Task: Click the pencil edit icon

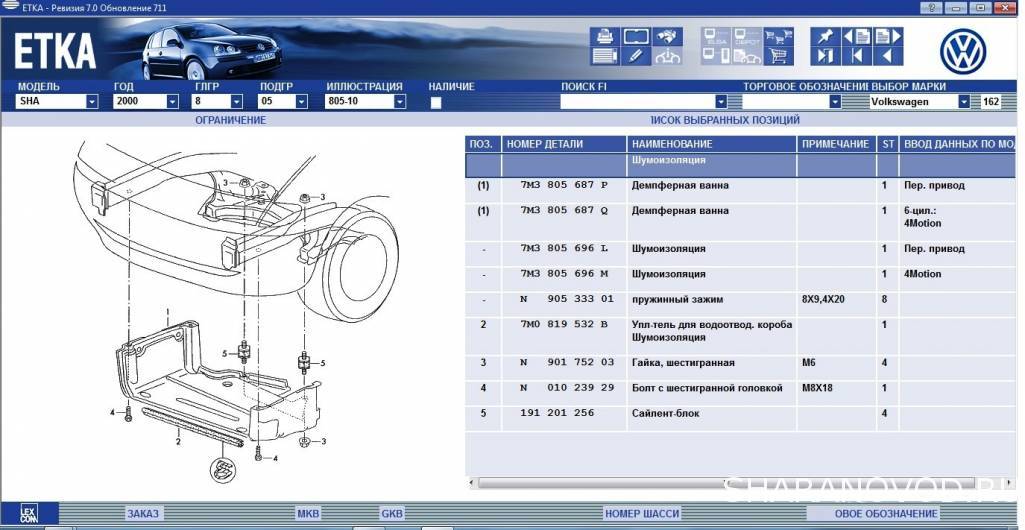Action: point(636,56)
